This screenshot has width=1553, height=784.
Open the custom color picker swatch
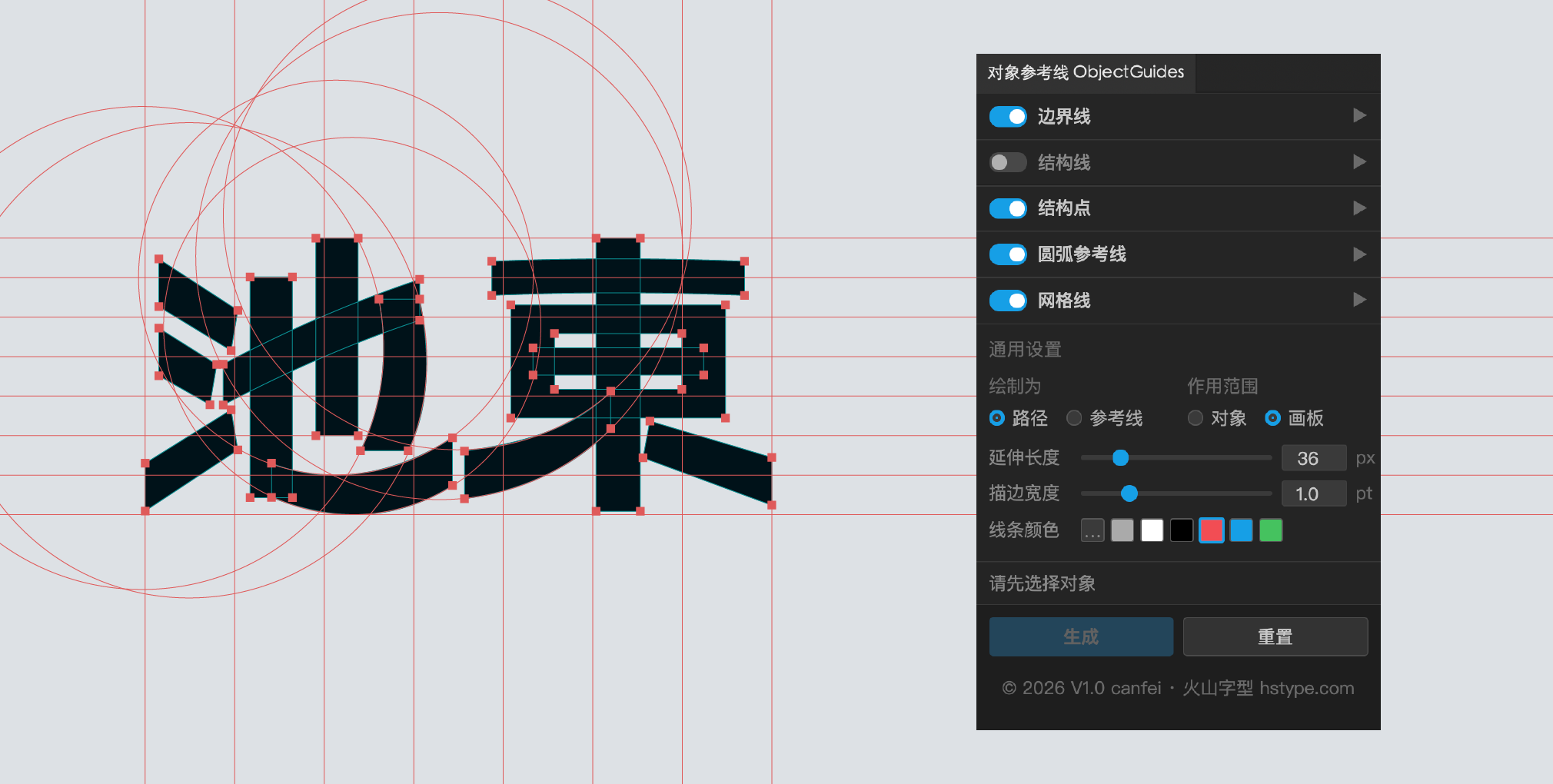[1092, 530]
